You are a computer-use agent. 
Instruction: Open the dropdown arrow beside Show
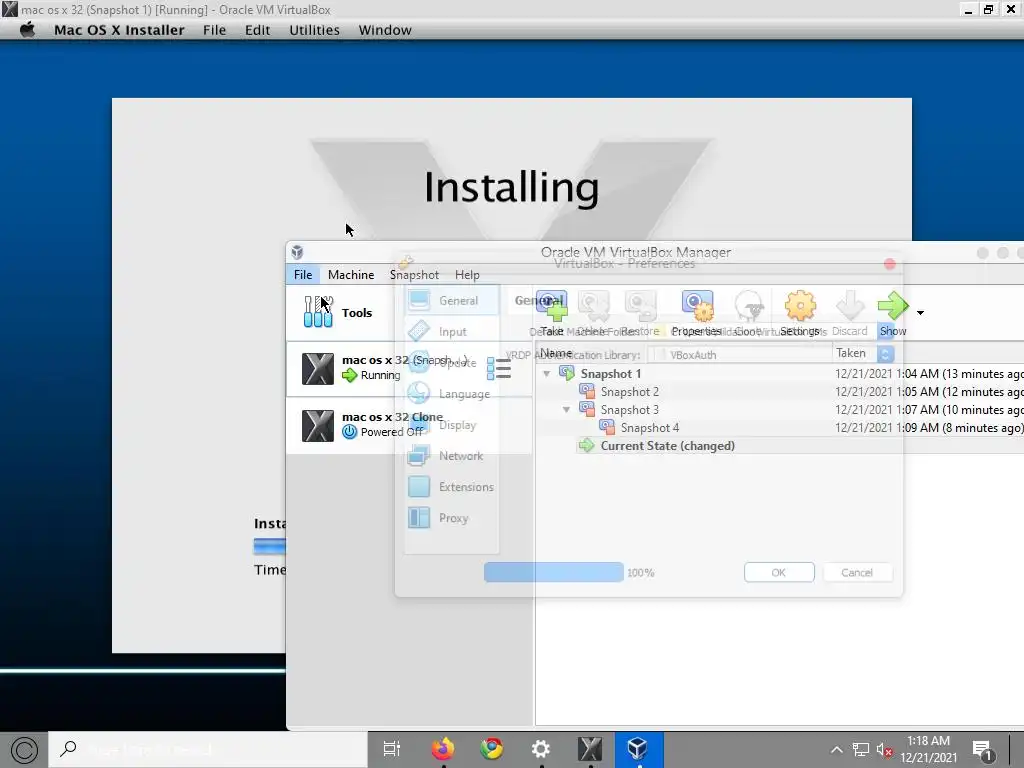[920, 313]
